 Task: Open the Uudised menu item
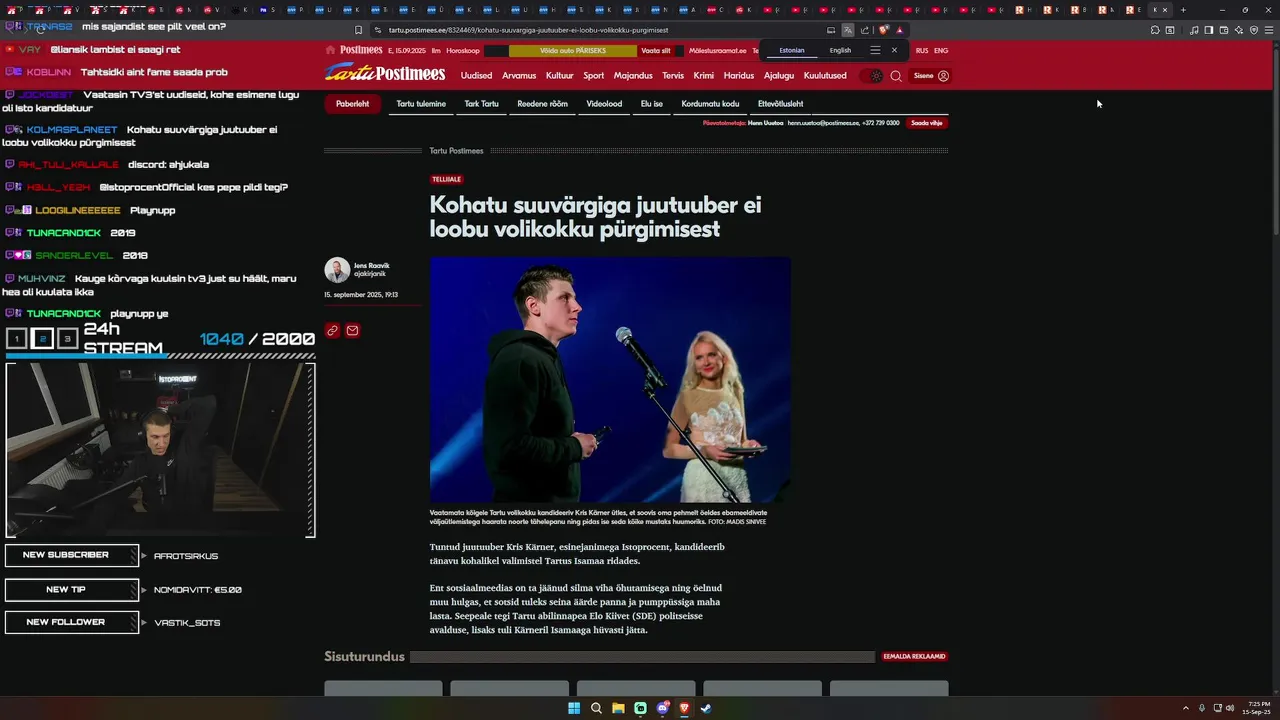[476, 76]
